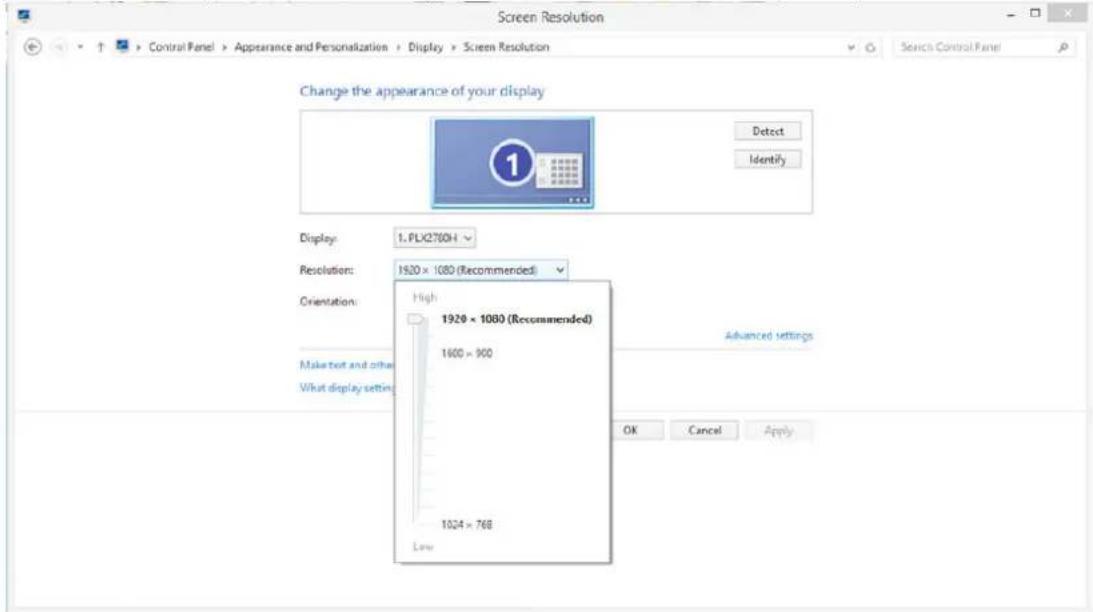
Task: Open Control Panel breadcrumb
Action: coord(181,47)
